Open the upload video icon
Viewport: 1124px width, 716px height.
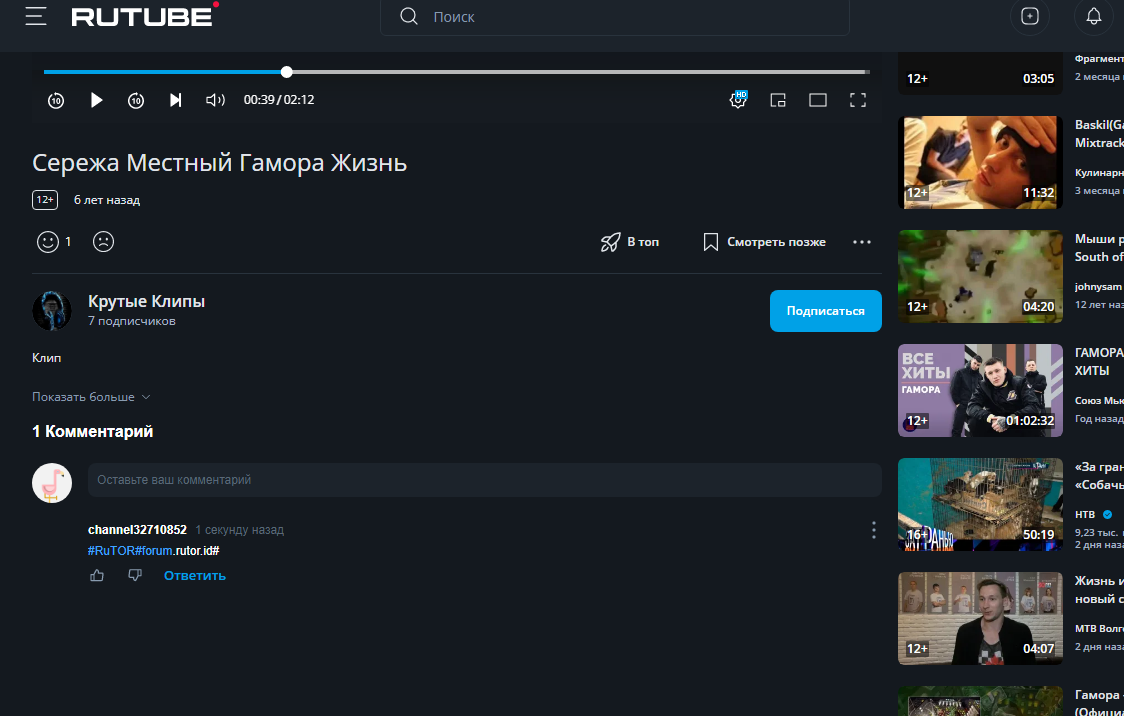click(x=1029, y=16)
